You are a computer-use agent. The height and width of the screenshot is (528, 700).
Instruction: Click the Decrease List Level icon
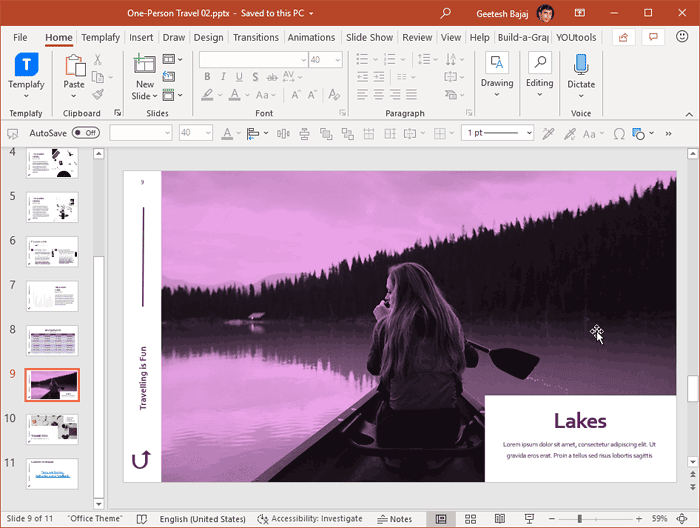362,77
